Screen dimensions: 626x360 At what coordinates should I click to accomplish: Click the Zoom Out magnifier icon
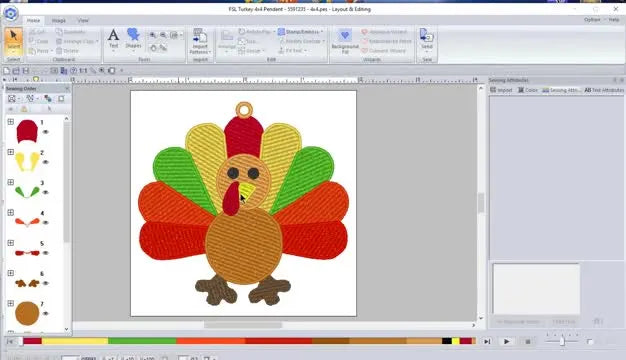163,36
